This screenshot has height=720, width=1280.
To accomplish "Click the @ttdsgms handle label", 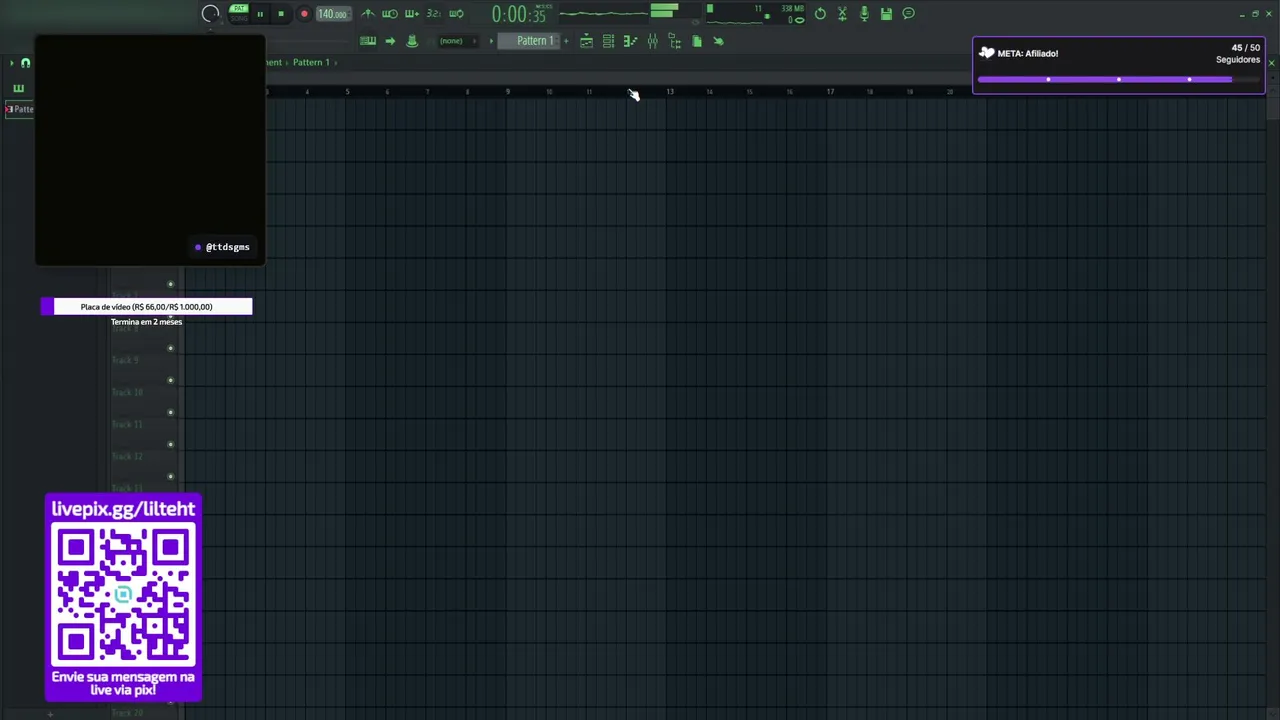I will click(x=227, y=247).
